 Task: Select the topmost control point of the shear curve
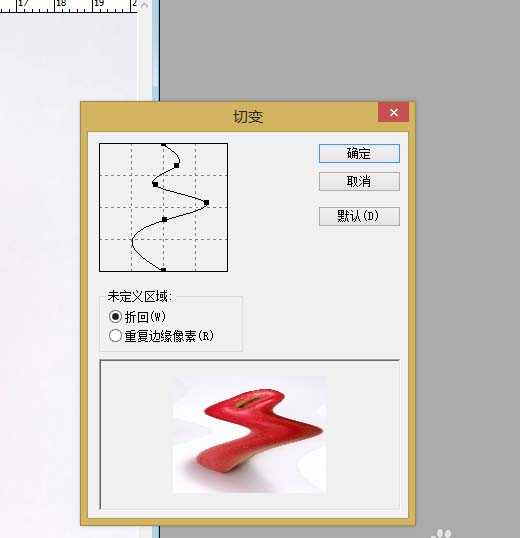point(164,145)
